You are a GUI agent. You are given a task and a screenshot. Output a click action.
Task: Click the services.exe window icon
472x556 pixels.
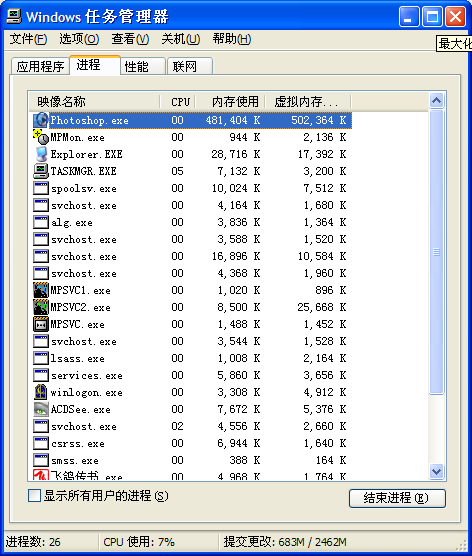(x=40, y=376)
